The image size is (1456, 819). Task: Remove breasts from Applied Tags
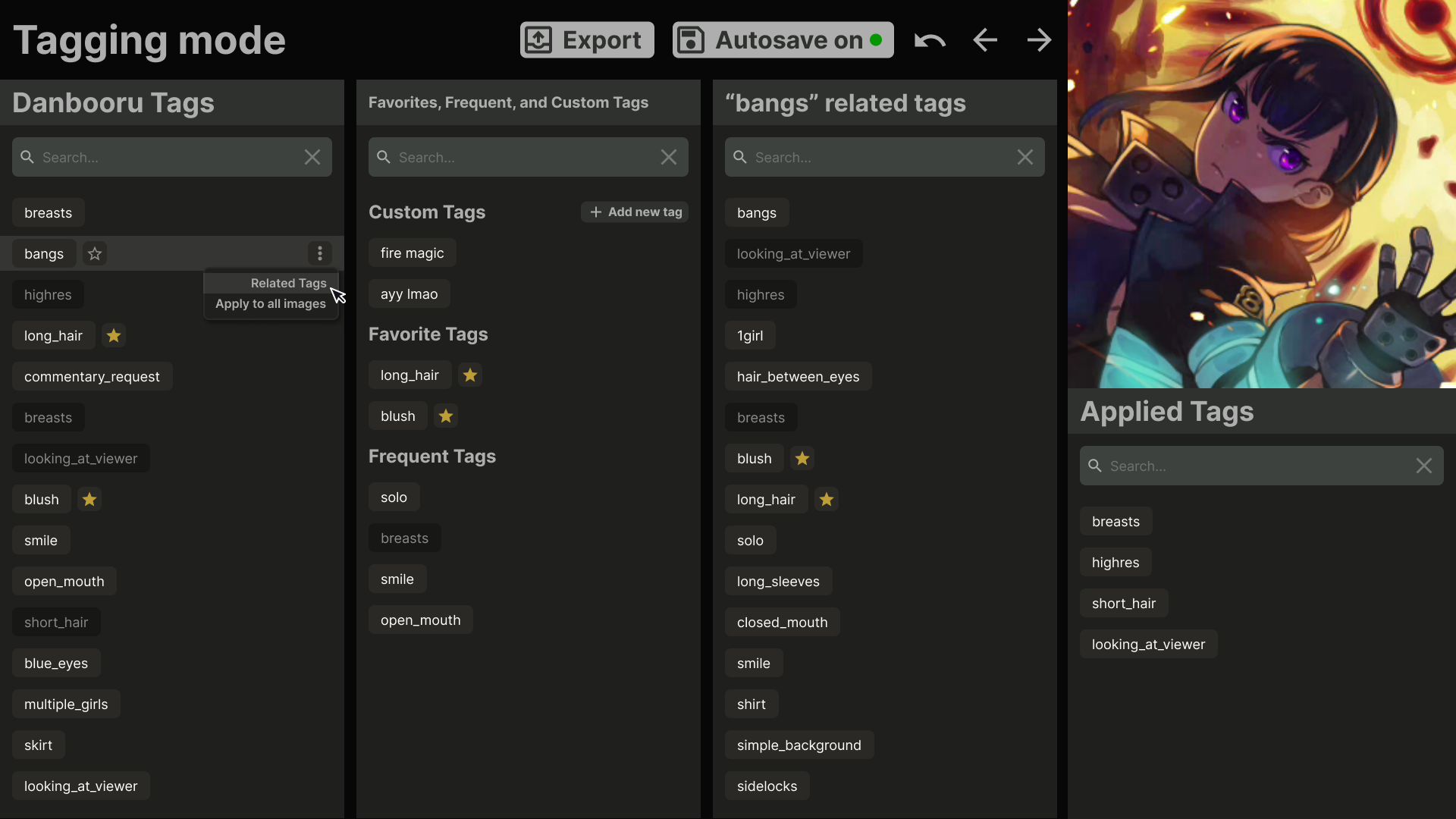1116,521
